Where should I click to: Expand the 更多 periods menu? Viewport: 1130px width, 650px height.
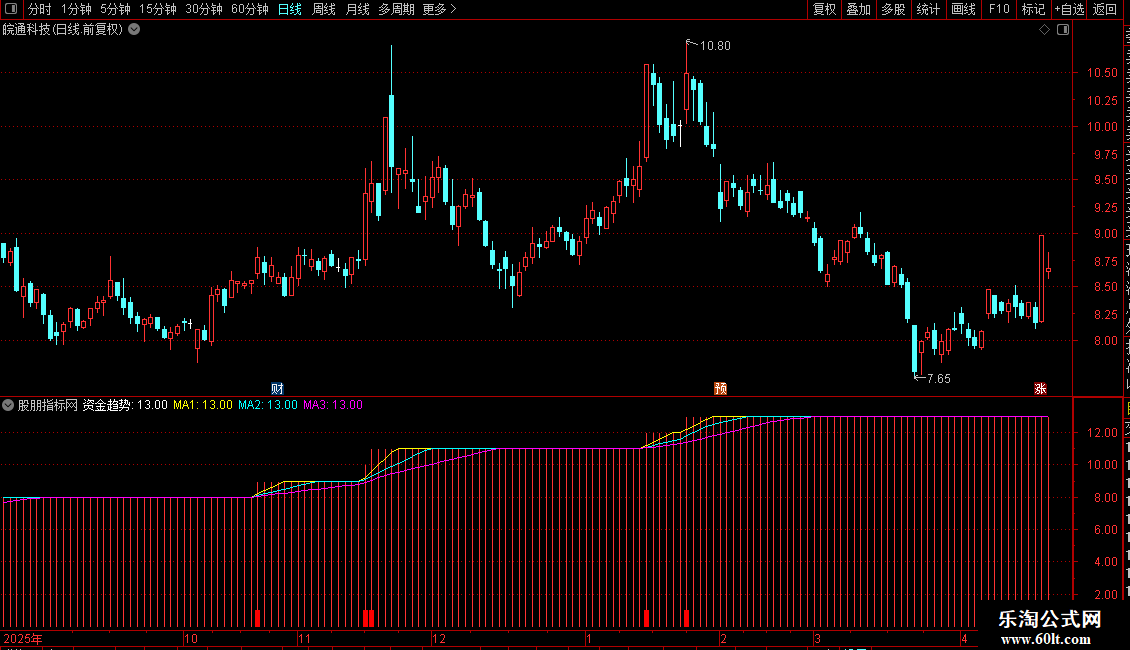pos(439,9)
